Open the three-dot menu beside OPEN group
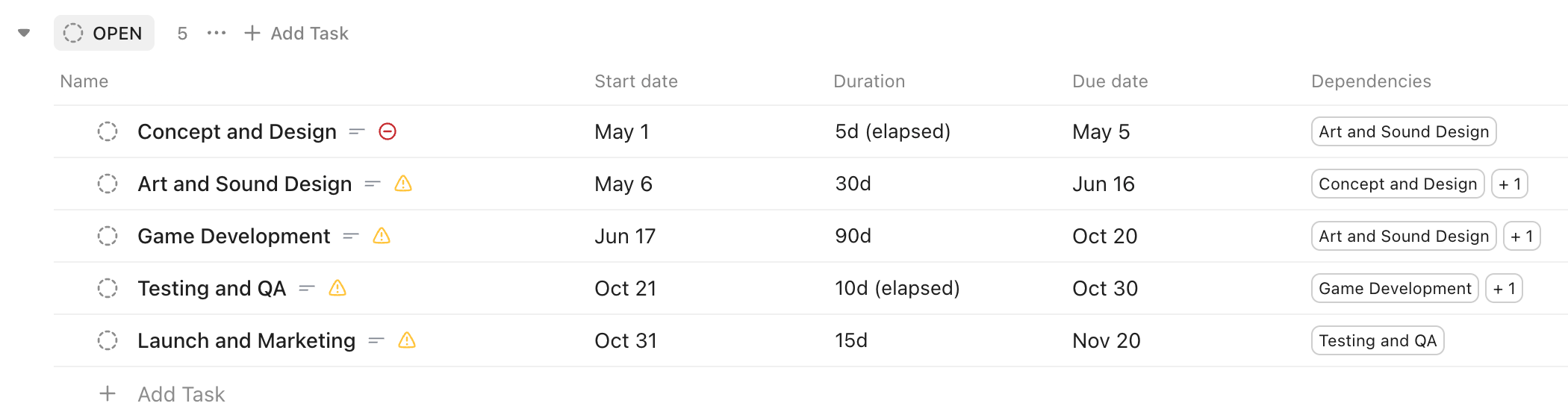This screenshot has height=412, width=1568. point(217,33)
